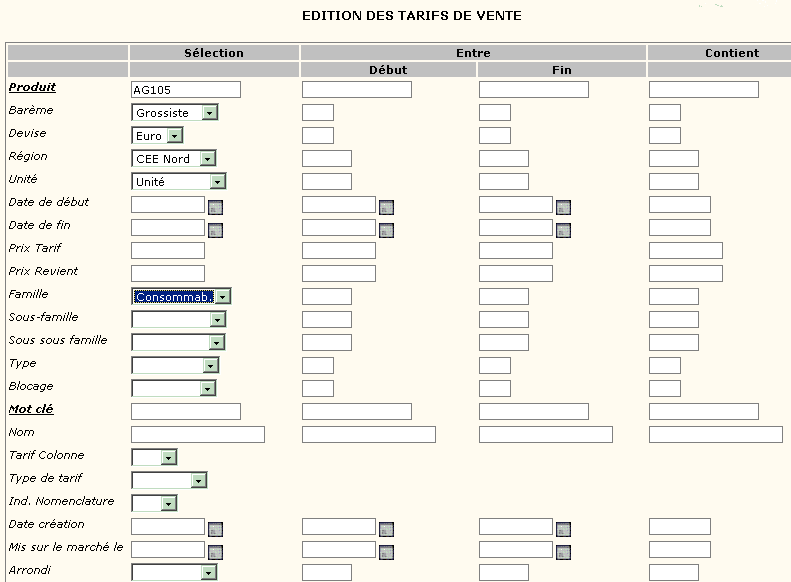Open the Produit lookup link

tap(32, 87)
